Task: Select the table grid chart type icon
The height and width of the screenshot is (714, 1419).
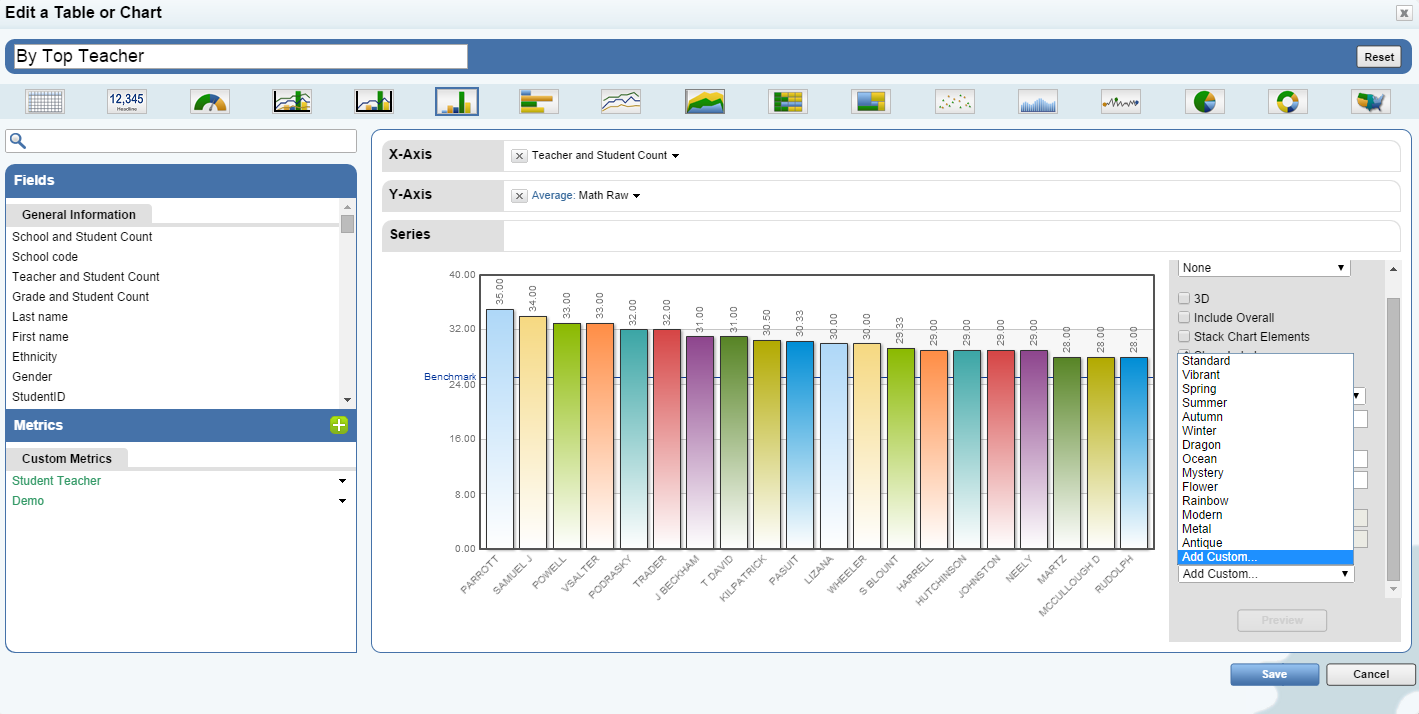Action: pyautogui.click(x=45, y=101)
